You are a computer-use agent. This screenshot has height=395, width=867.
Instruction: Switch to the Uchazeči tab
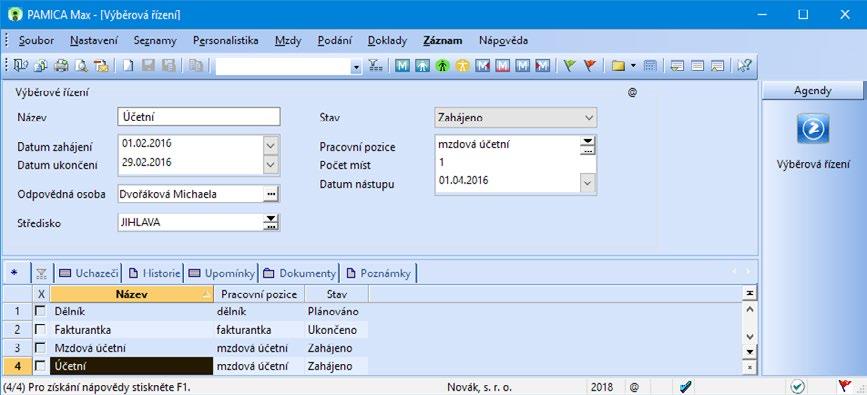coord(89,273)
